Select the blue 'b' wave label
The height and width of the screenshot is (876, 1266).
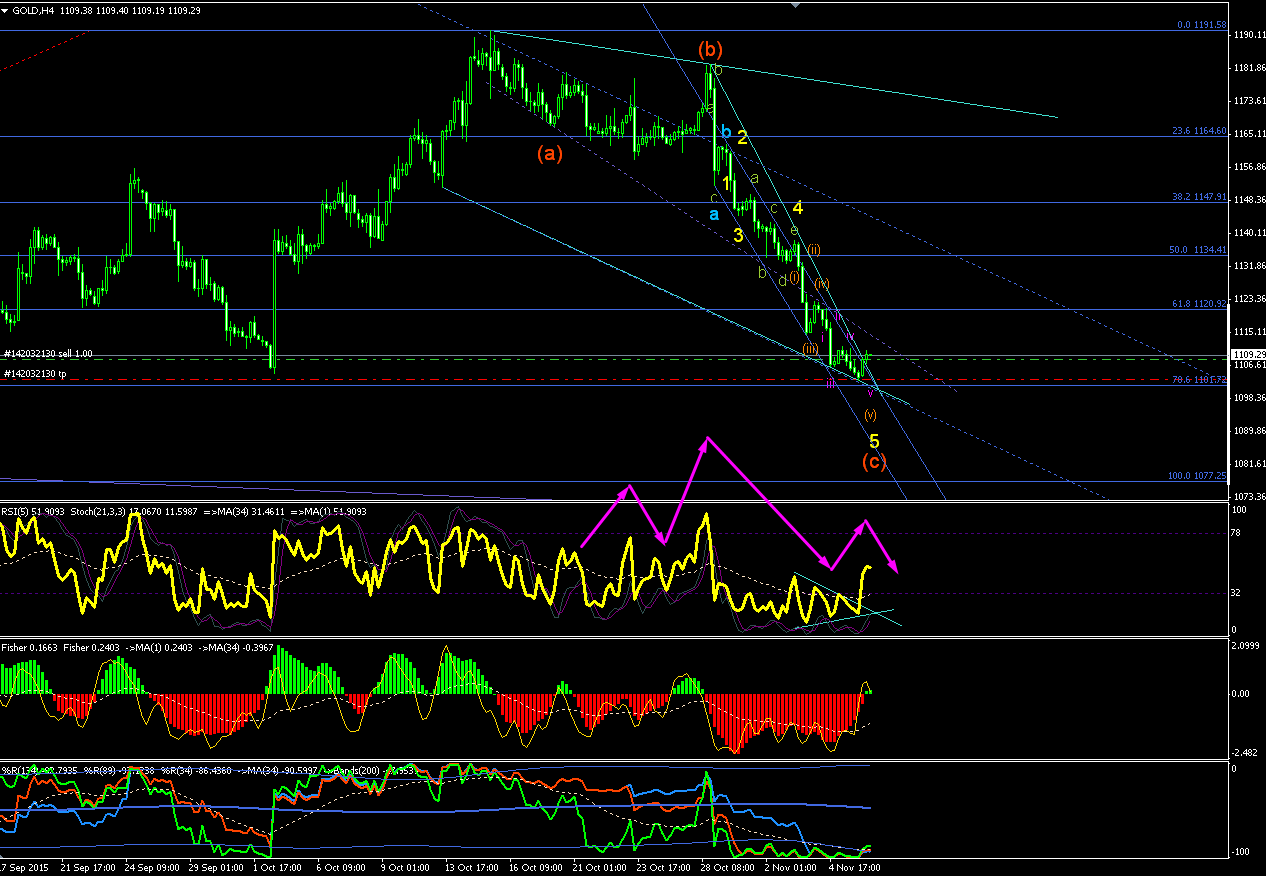[727, 132]
